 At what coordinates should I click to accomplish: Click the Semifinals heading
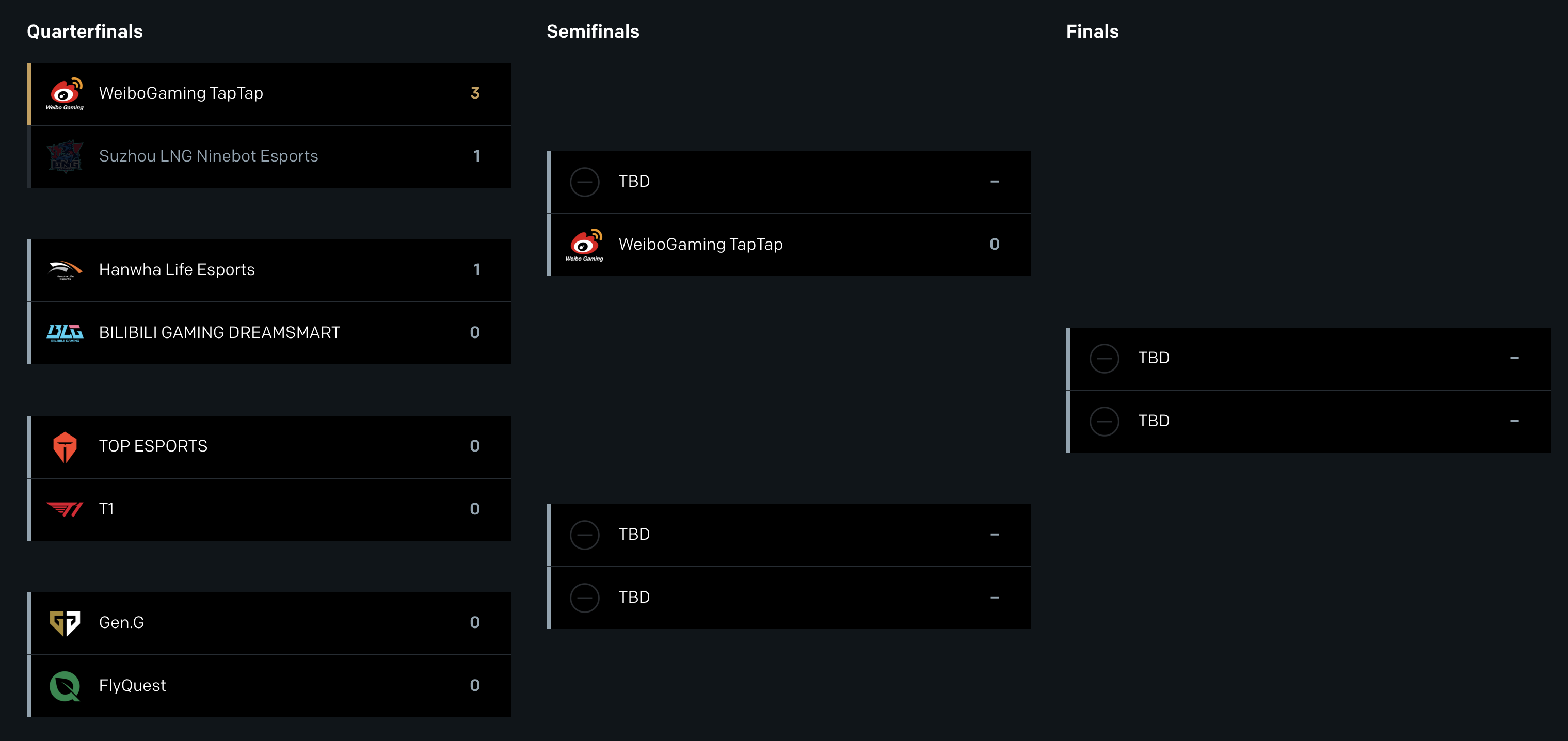pos(594,31)
